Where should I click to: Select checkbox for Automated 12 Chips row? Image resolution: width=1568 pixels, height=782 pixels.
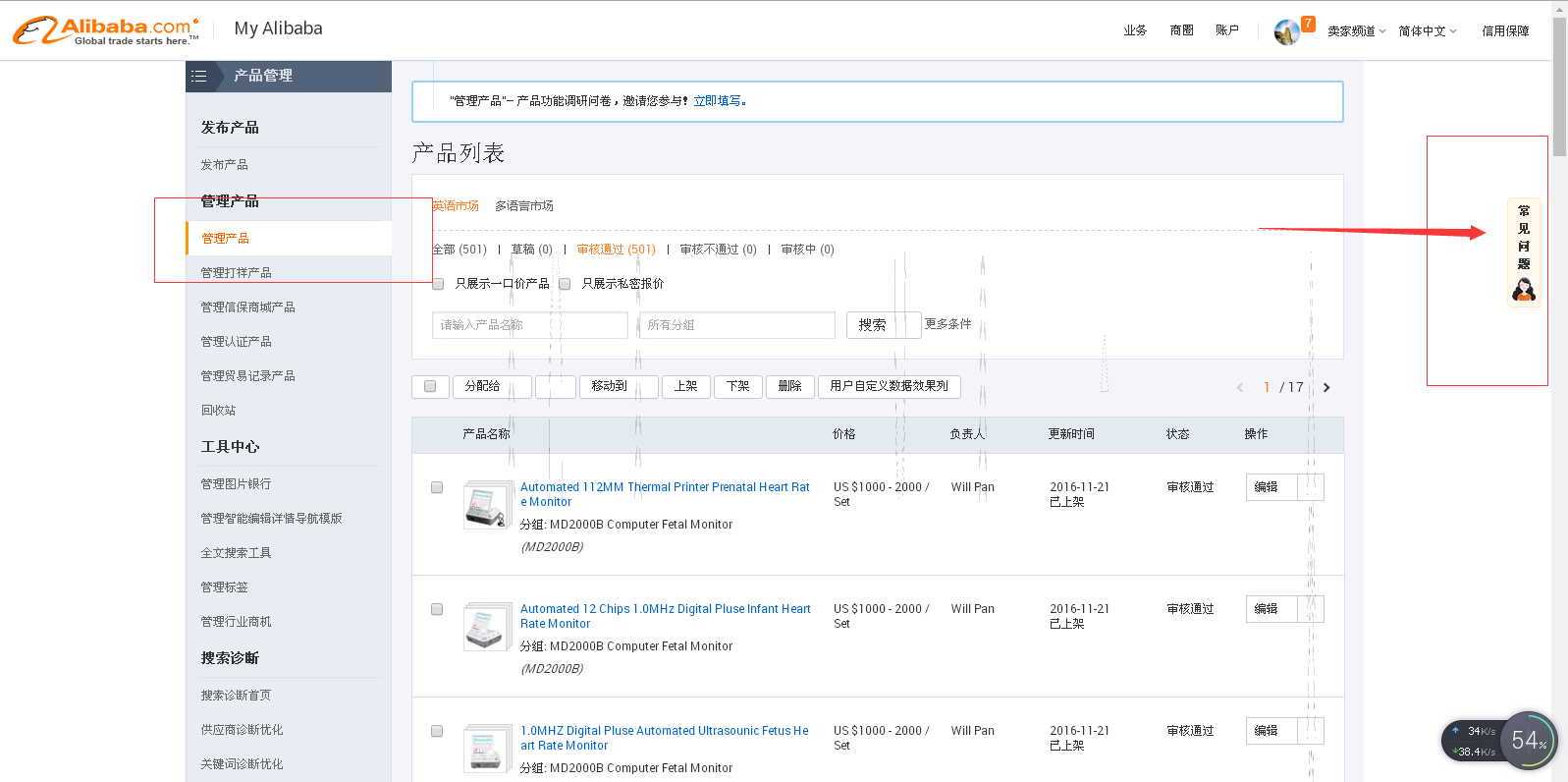coord(437,609)
